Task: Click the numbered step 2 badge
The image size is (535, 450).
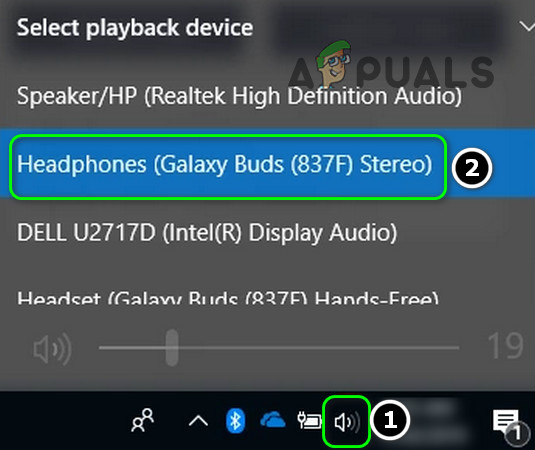Action: (x=472, y=168)
